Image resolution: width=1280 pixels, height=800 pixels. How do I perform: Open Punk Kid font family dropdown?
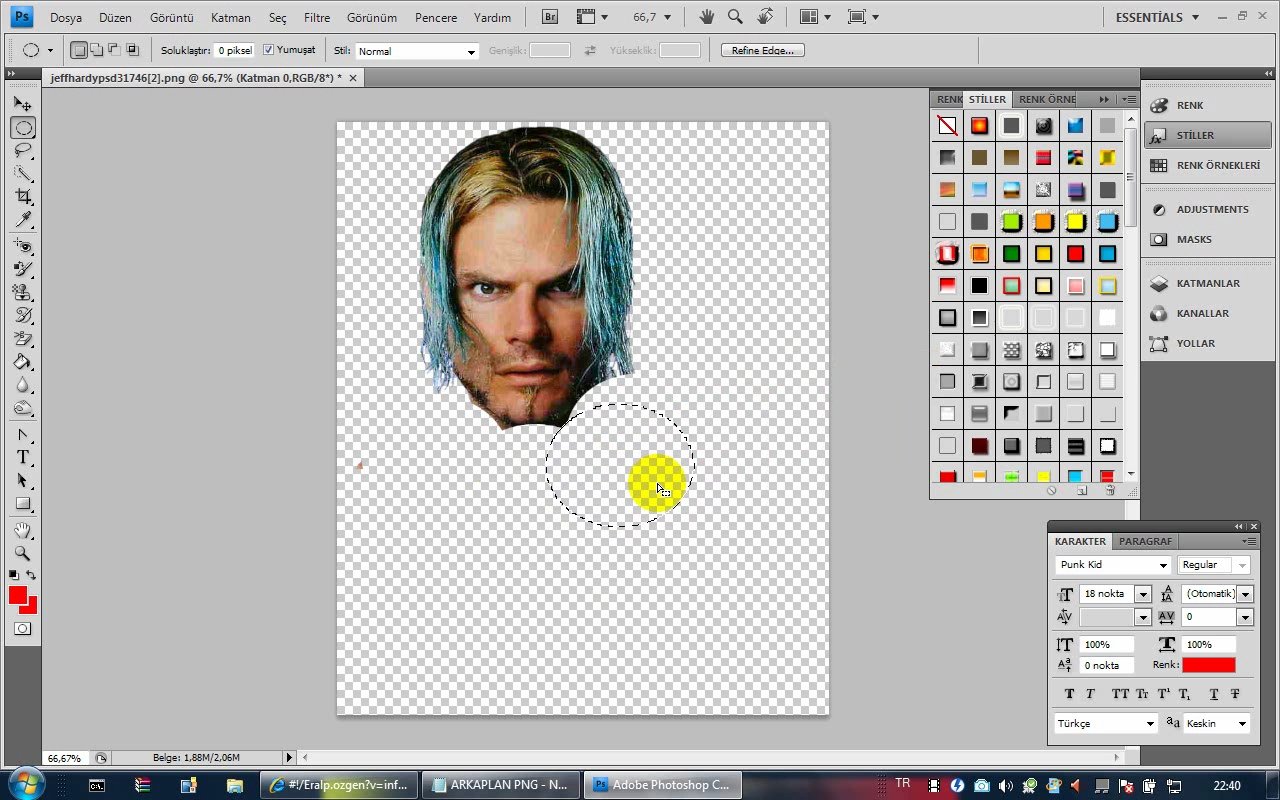point(1163,565)
